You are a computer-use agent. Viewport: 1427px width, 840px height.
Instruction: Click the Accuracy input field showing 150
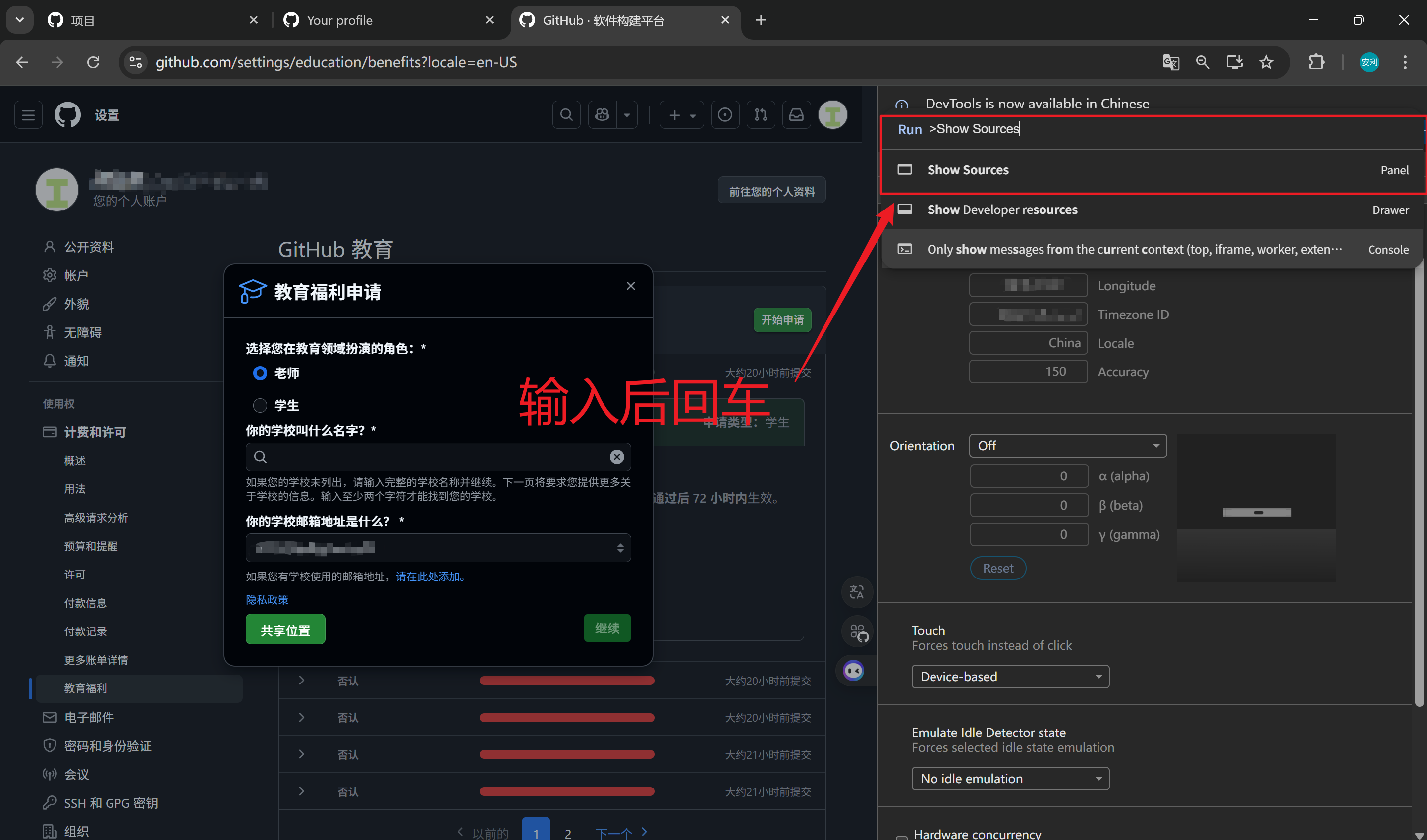(1028, 371)
